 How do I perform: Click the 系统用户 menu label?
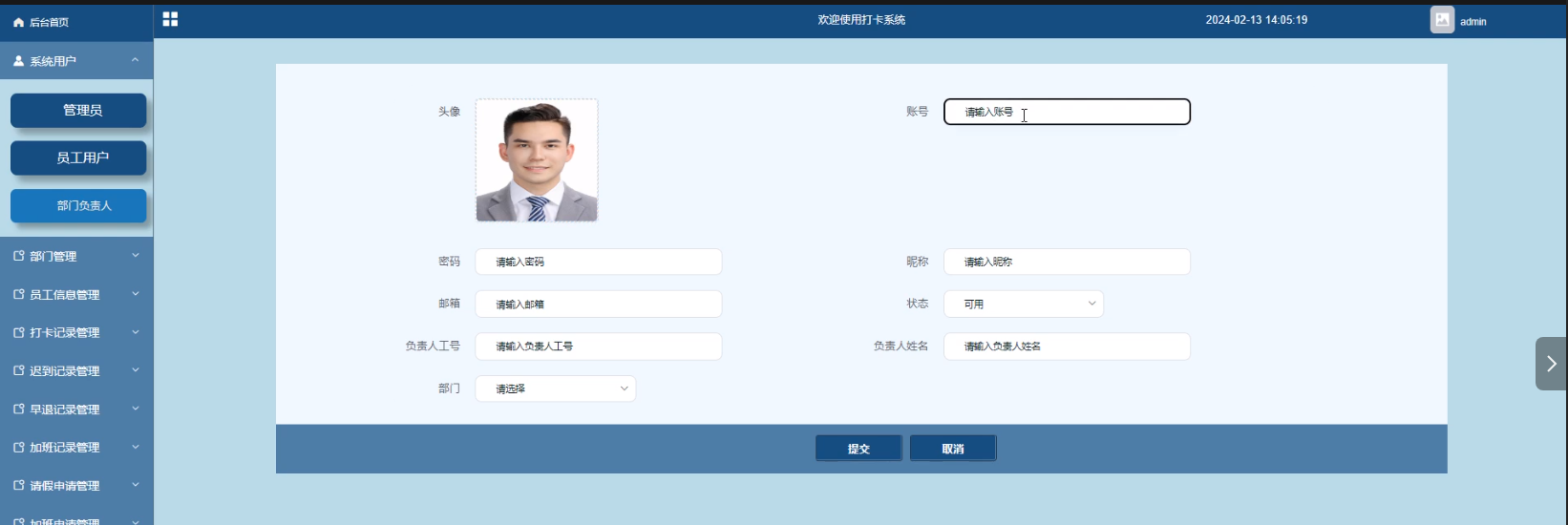tap(53, 61)
